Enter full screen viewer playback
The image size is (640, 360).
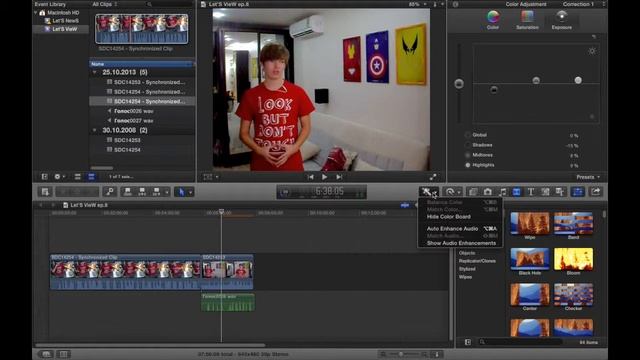(433, 177)
